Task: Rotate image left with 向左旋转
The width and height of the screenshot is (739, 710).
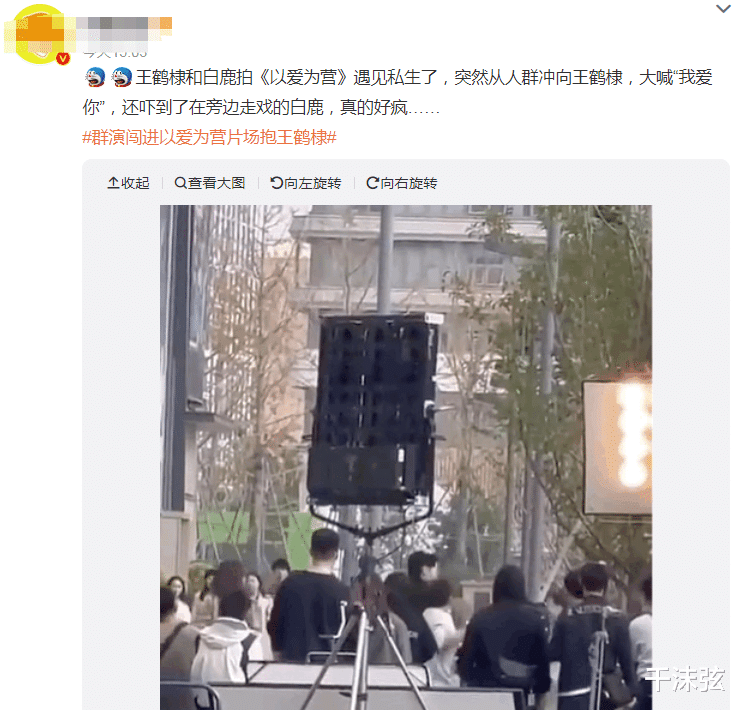Action: tap(306, 183)
